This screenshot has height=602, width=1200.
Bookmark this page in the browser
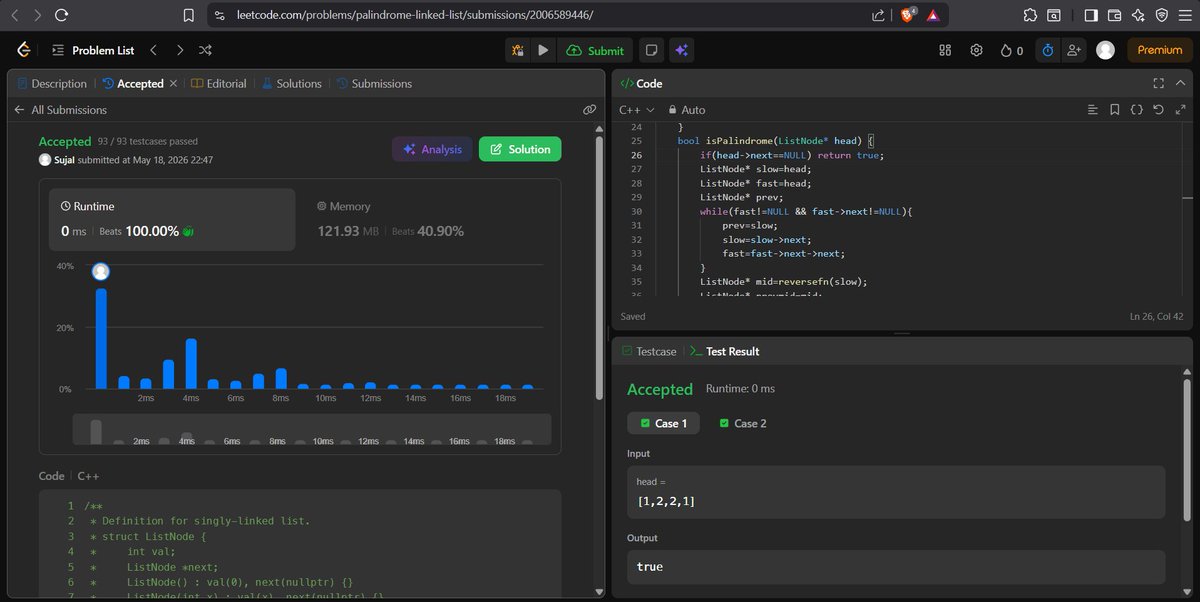[188, 15]
